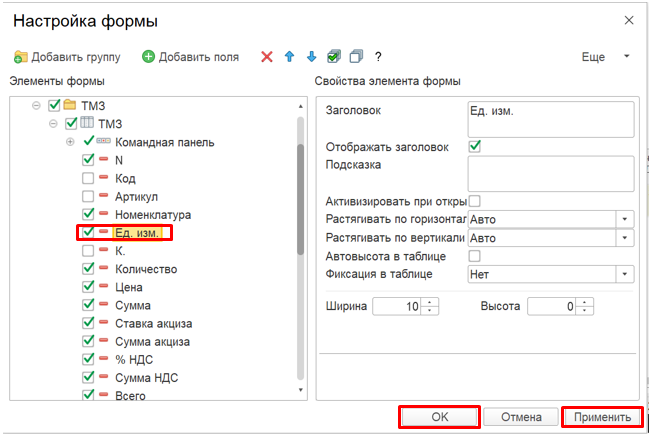Collapse the ТМЗ table node
This screenshot has width=655, height=438.
click(53, 124)
